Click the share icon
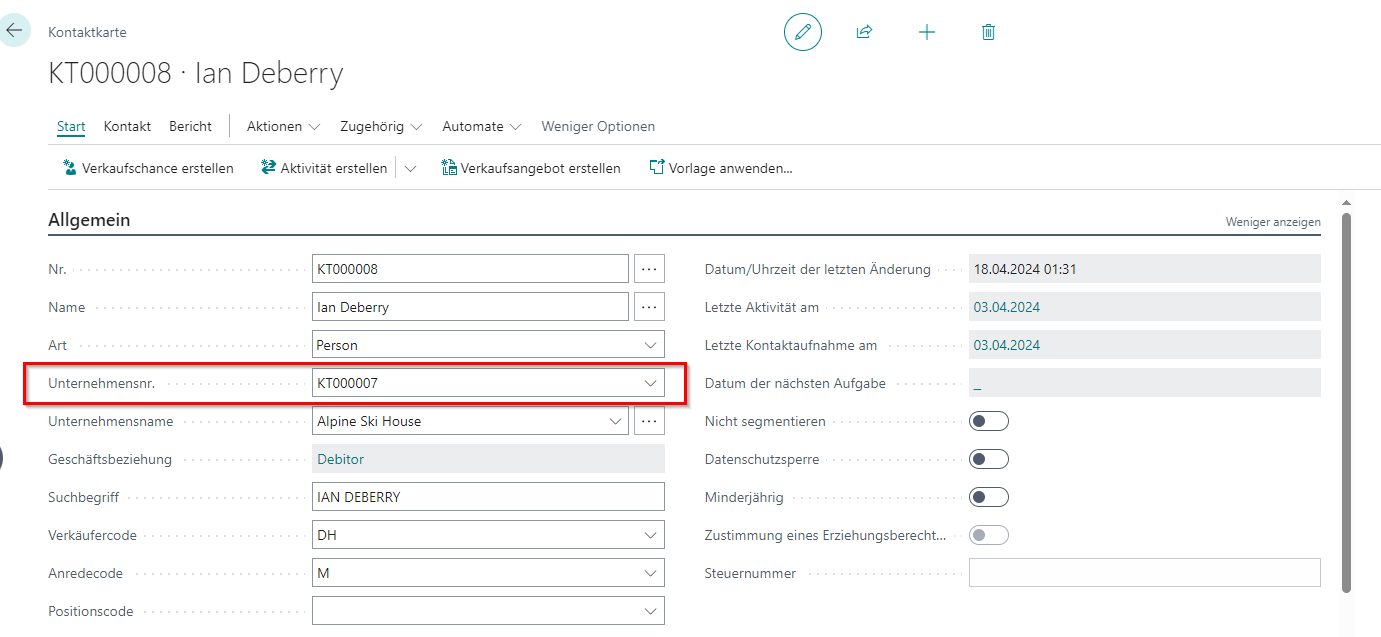 (864, 32)
